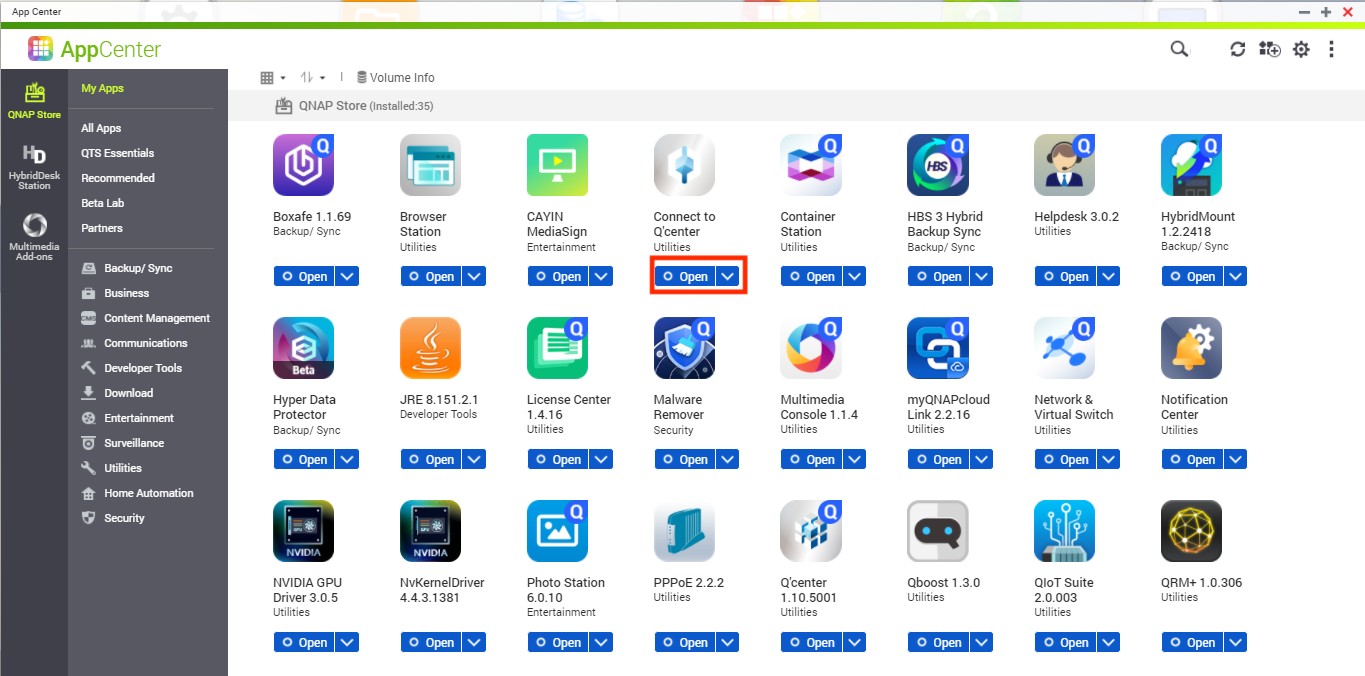Click the NvKernelDriver app icon
Viewport: 1365px width, 676px height.
[x=430, y=531]
